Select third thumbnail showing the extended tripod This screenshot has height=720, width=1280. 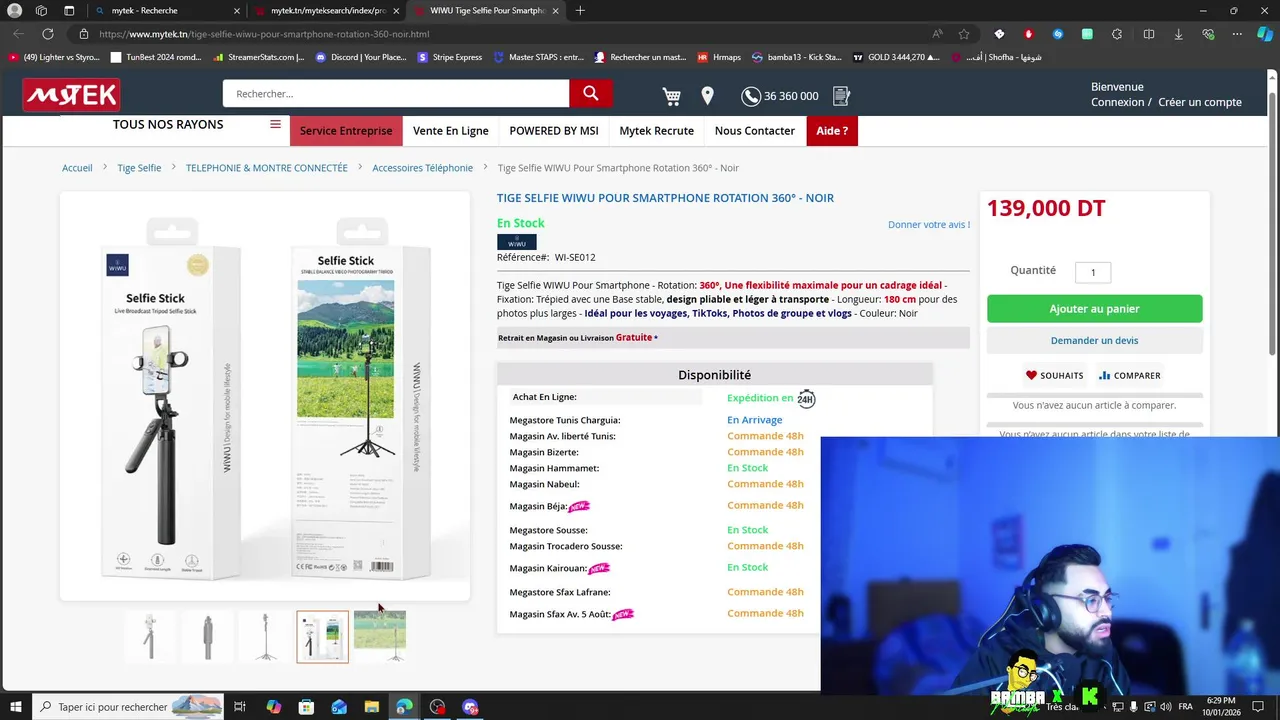click(x=265, y=637)
